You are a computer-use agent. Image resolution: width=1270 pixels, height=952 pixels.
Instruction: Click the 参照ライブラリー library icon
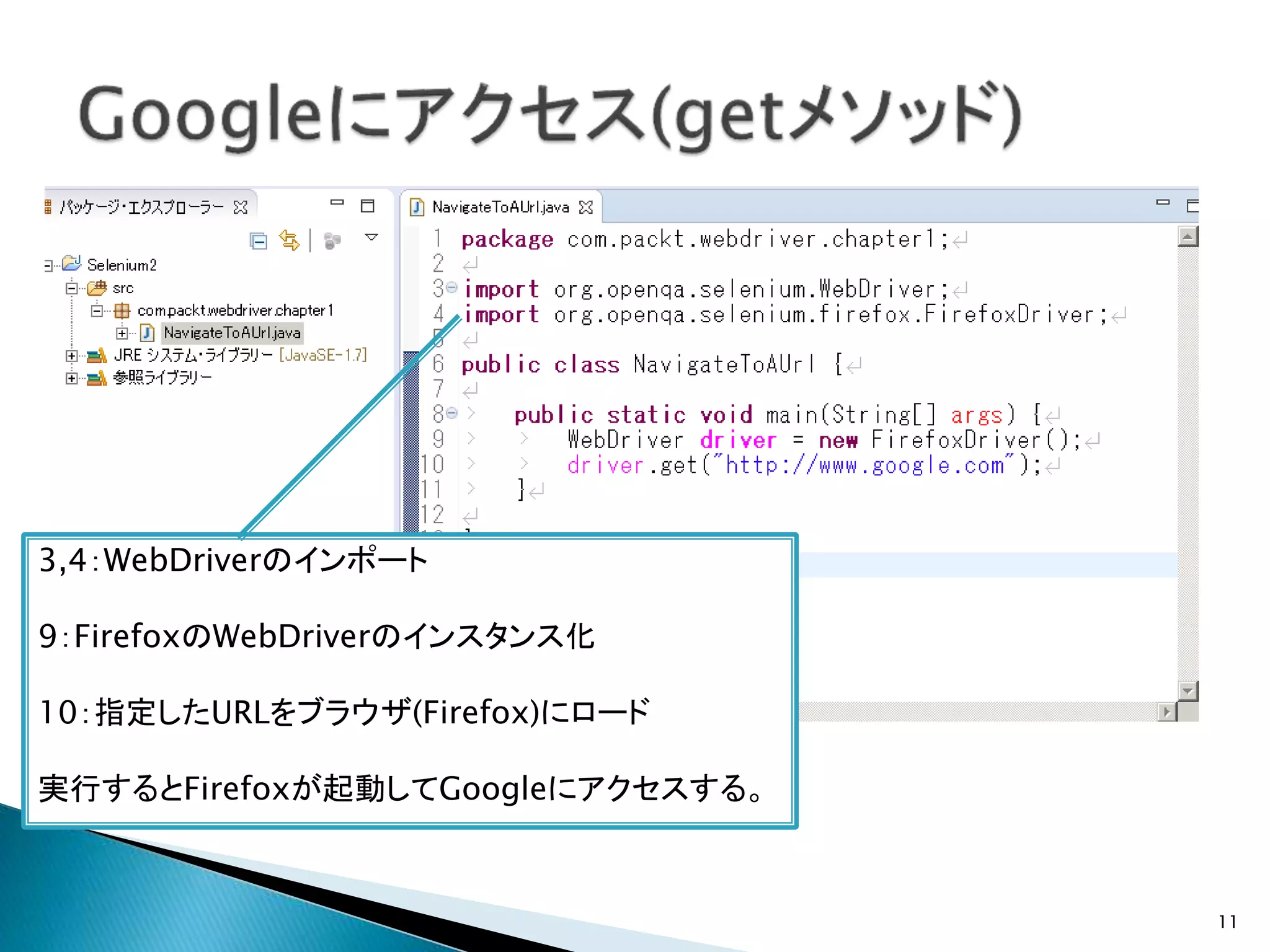[97, 378]
